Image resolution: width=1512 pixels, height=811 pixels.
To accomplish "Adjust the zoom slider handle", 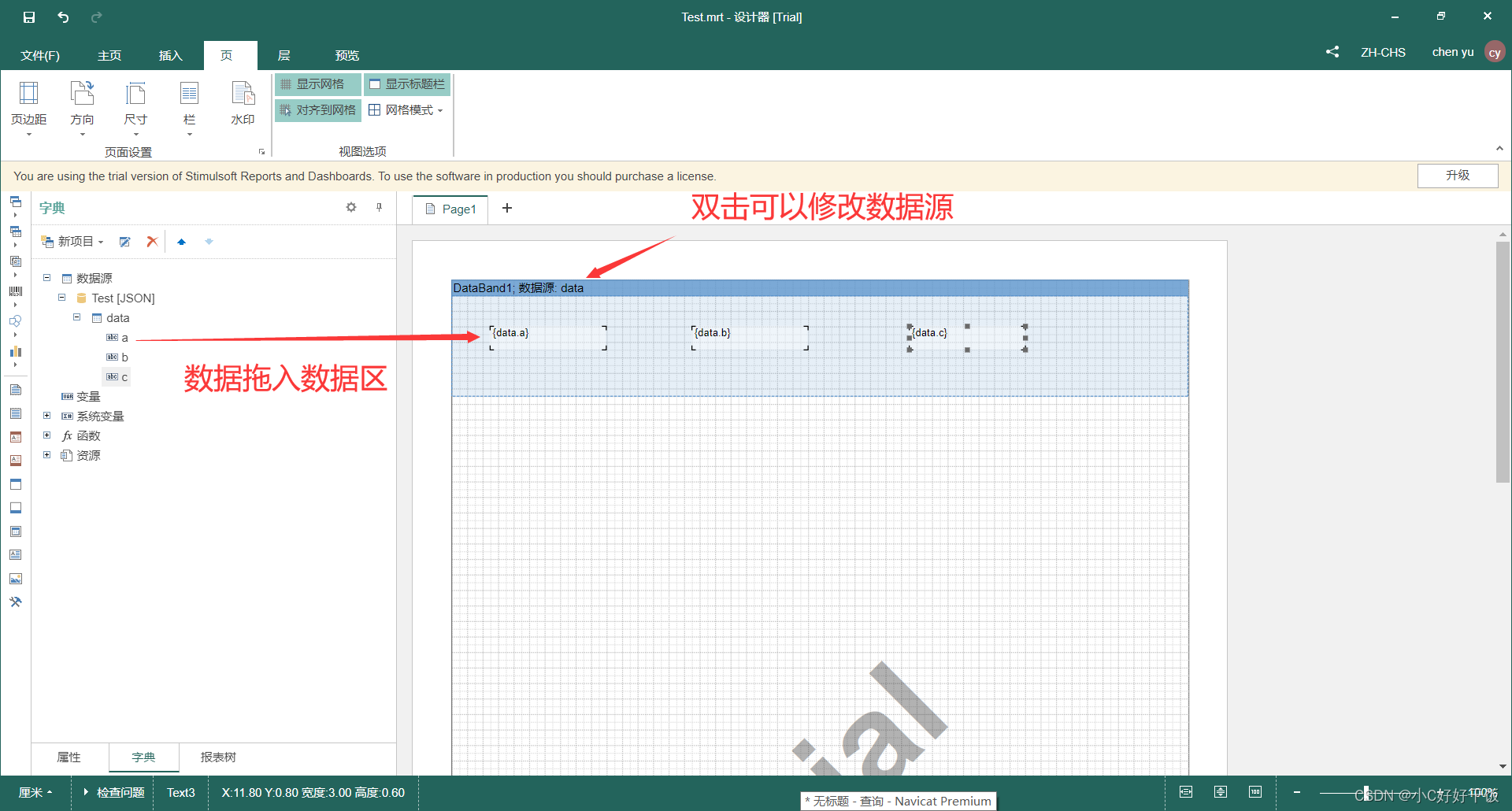I will (1367, 792).
